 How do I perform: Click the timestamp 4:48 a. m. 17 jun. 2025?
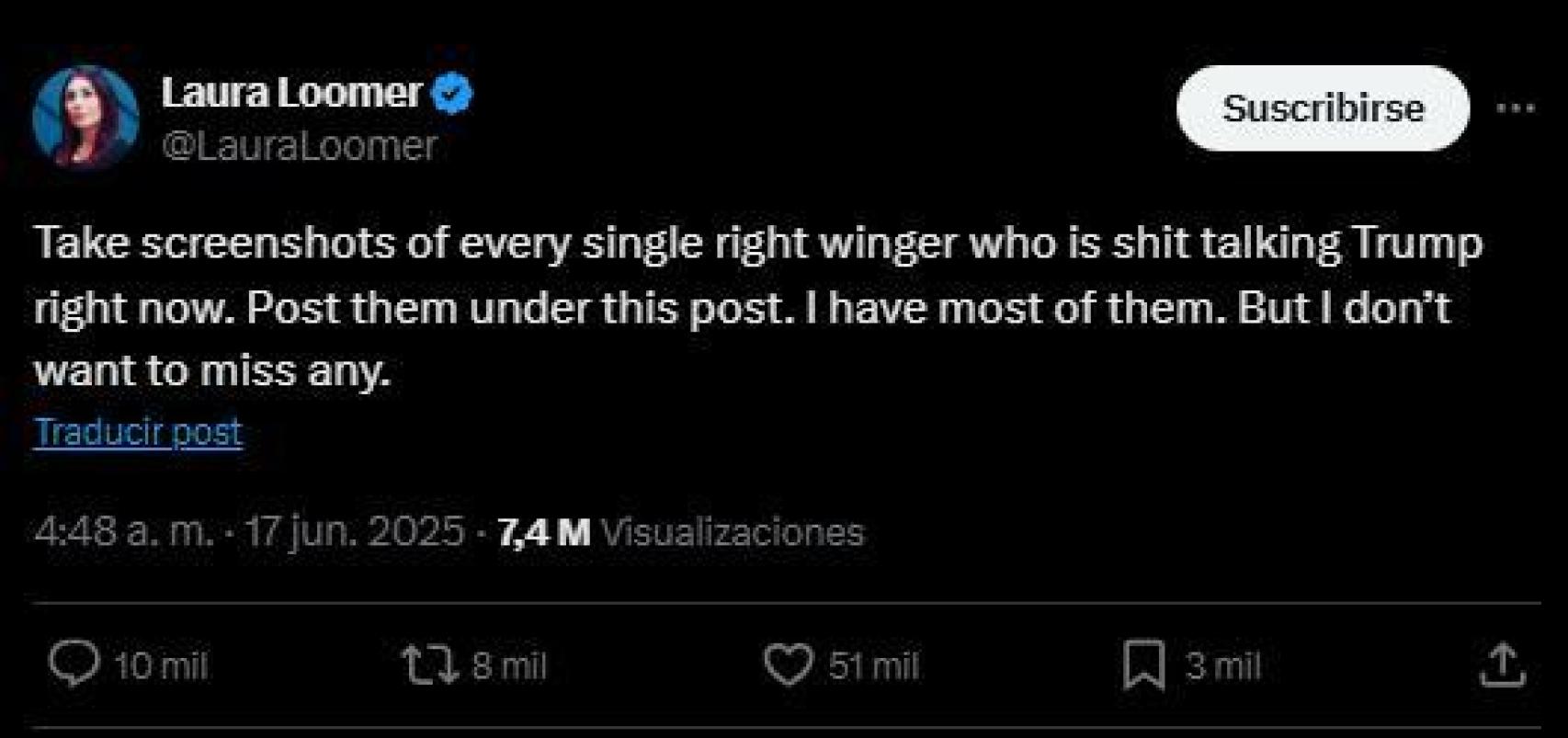pyautogui.click(x=248, y=529)
